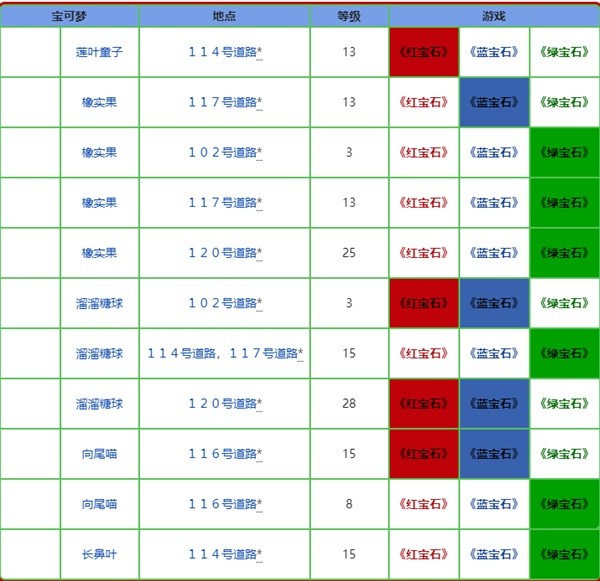
Task: Open 溜溜糖球 link at level 3 row
Action: (x=99, y=303)
